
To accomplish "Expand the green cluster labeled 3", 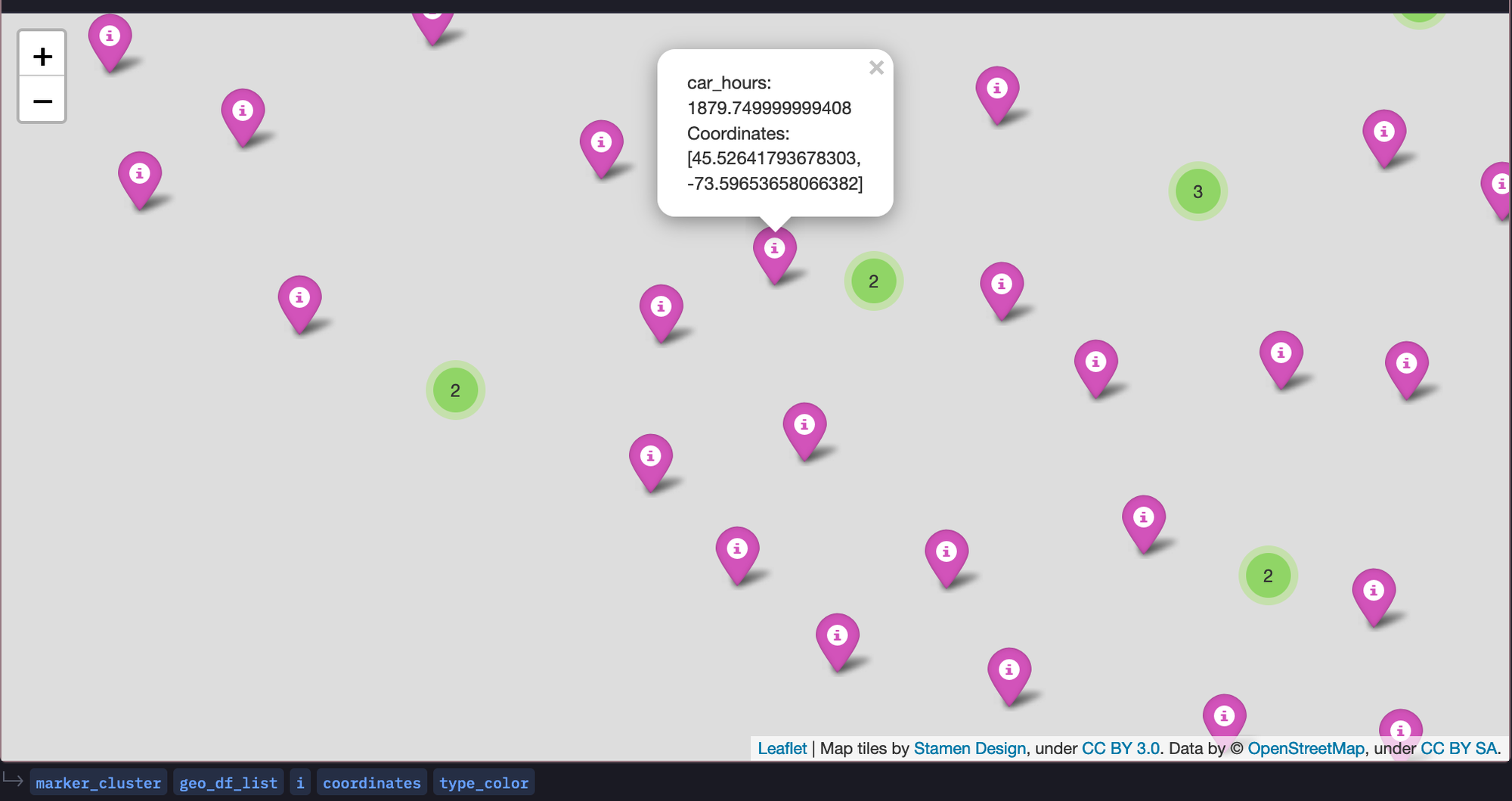I will 1197,191.
